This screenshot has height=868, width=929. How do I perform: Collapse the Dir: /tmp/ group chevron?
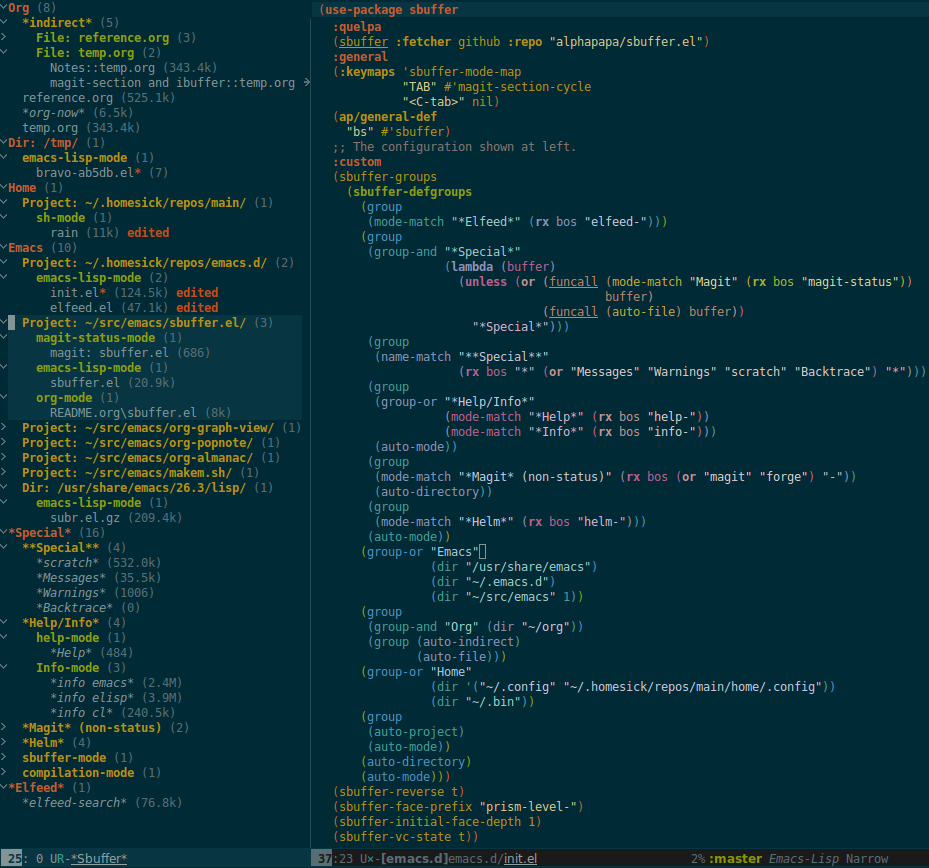point(4,142)
